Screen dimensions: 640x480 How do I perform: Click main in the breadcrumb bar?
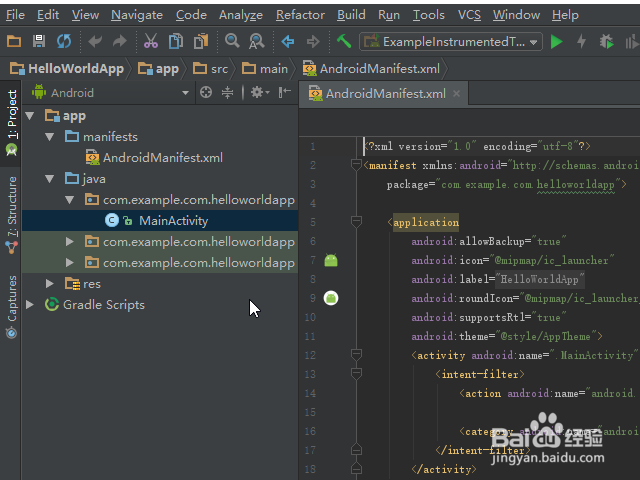point(265,69)
